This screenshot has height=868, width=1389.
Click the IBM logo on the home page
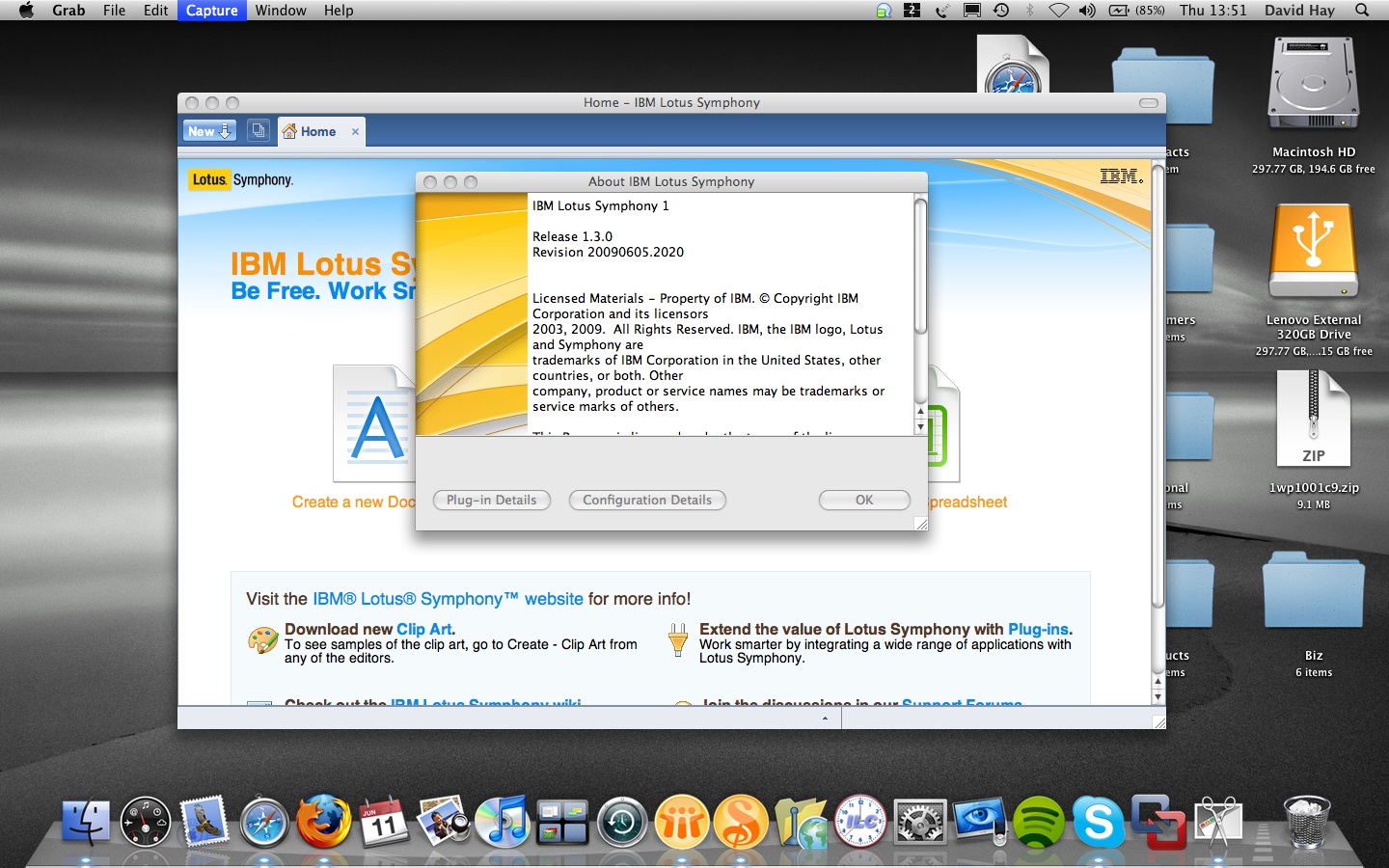pos(1121,176)
